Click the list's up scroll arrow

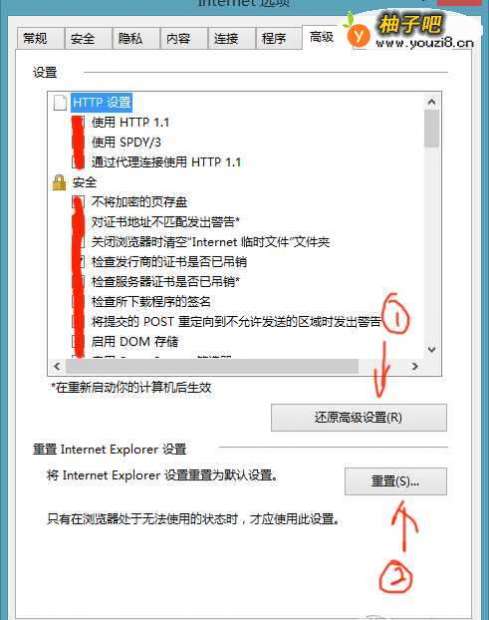pos(432,102)
